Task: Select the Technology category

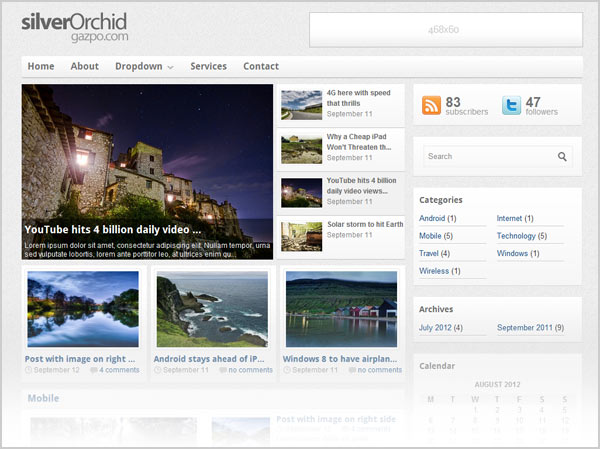Action: pyautogui.click(x=516, y=236)
